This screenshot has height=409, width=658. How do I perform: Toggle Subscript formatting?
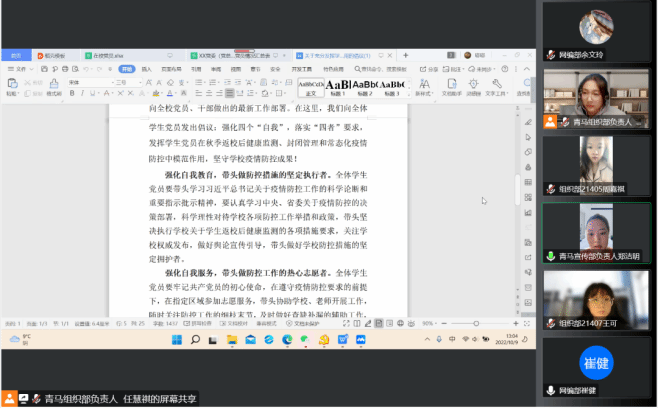click(x=131, y=93)
